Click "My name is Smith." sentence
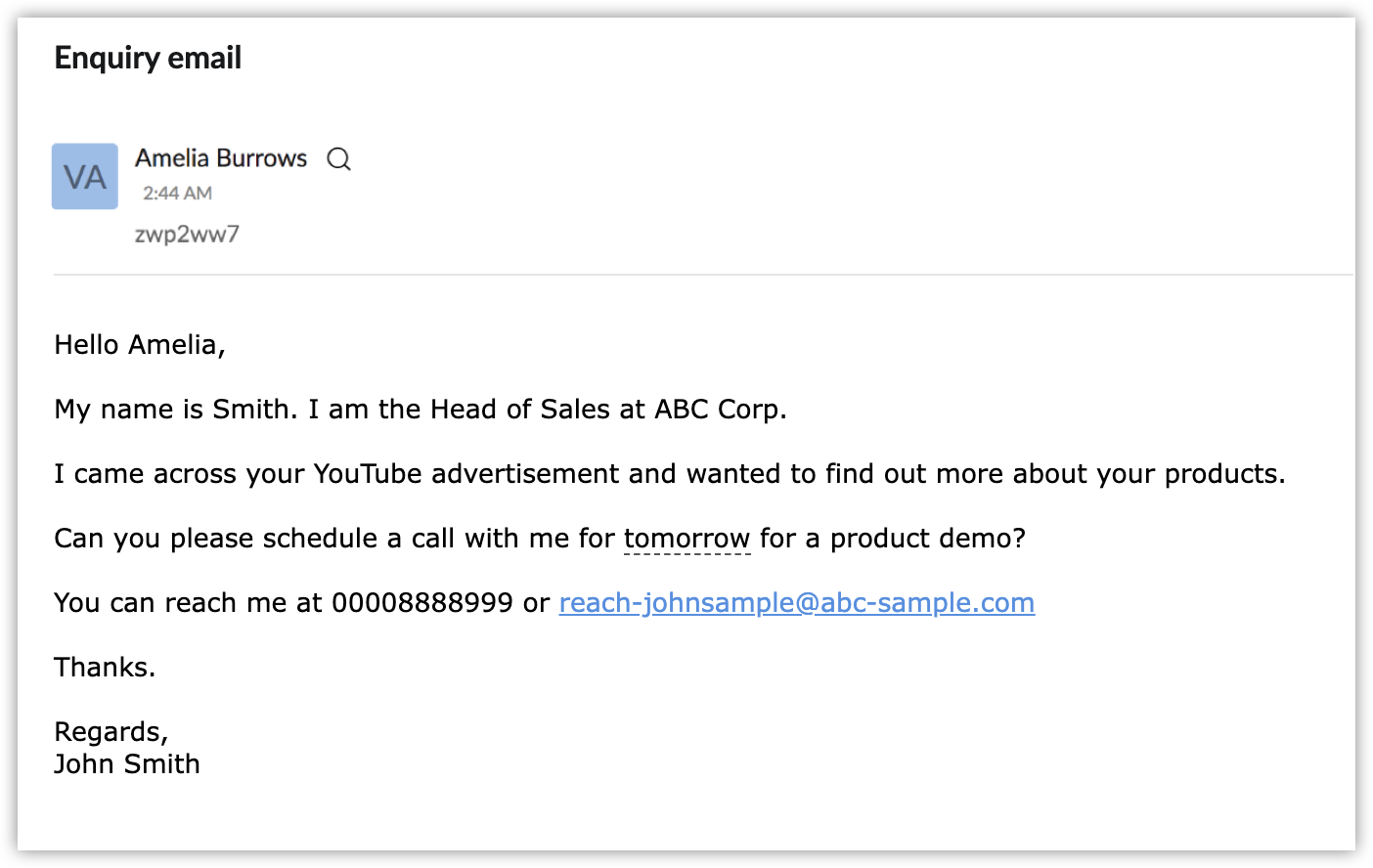The width and height of the screenshot is (1373, 868). coord(176,410)
